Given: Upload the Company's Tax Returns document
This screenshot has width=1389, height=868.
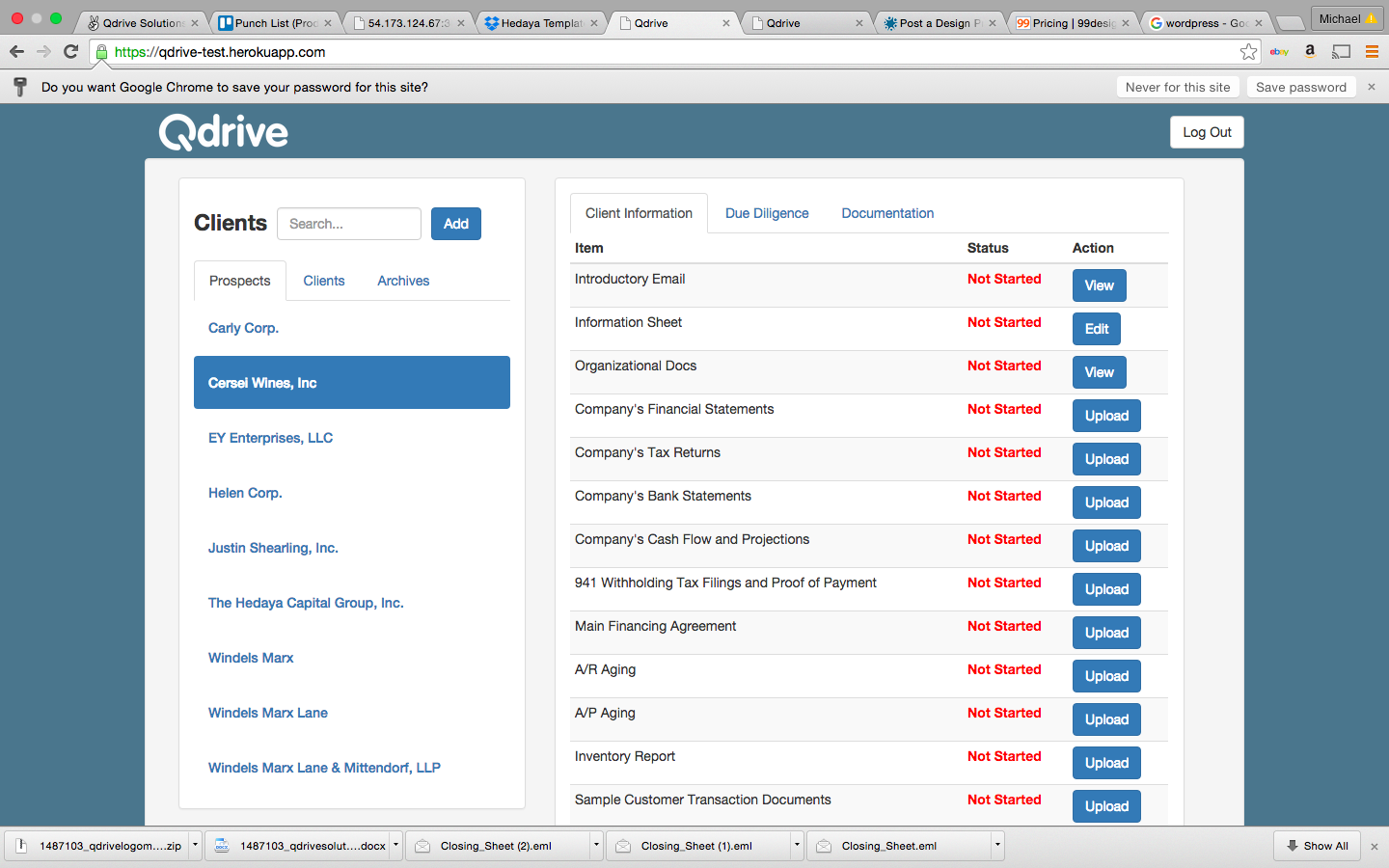Looking at the screenshot, I should pyautogui.click(x=1106, y=459).
